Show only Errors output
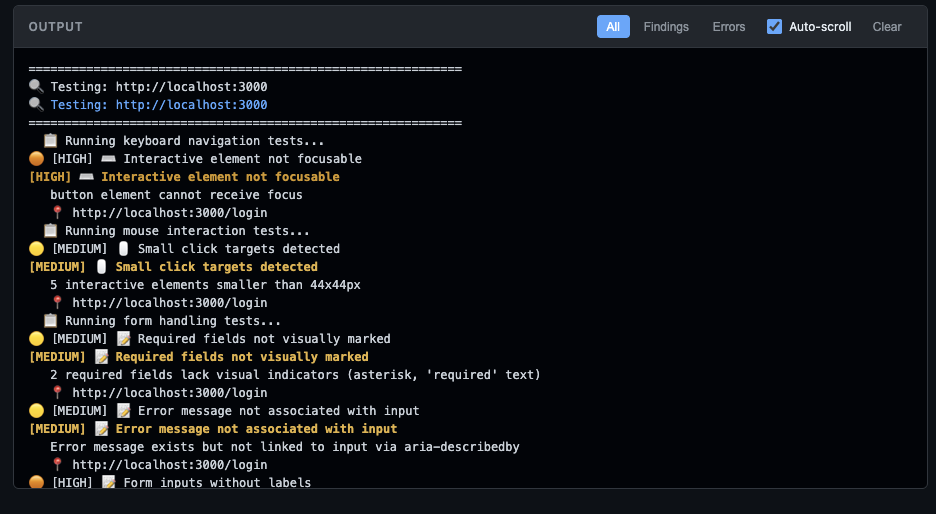Screen dimensions: 936x514 [x=729, y=27]
